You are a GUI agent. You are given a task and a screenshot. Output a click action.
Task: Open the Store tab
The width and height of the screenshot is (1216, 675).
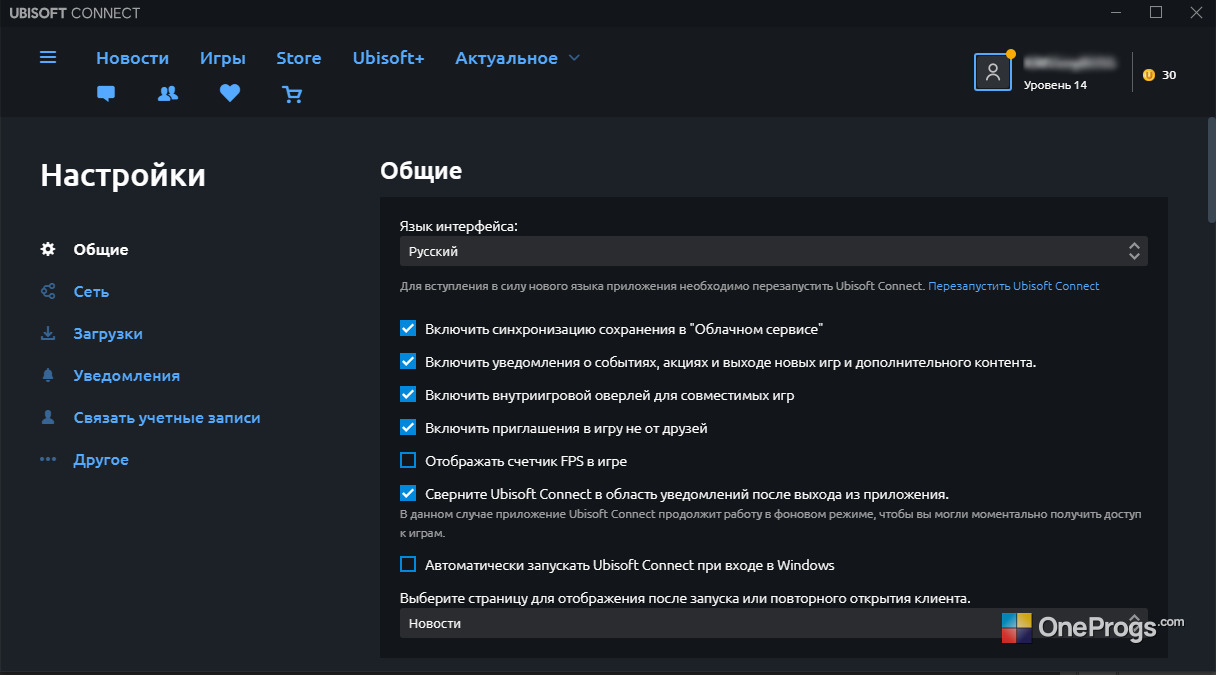(299, 58)
